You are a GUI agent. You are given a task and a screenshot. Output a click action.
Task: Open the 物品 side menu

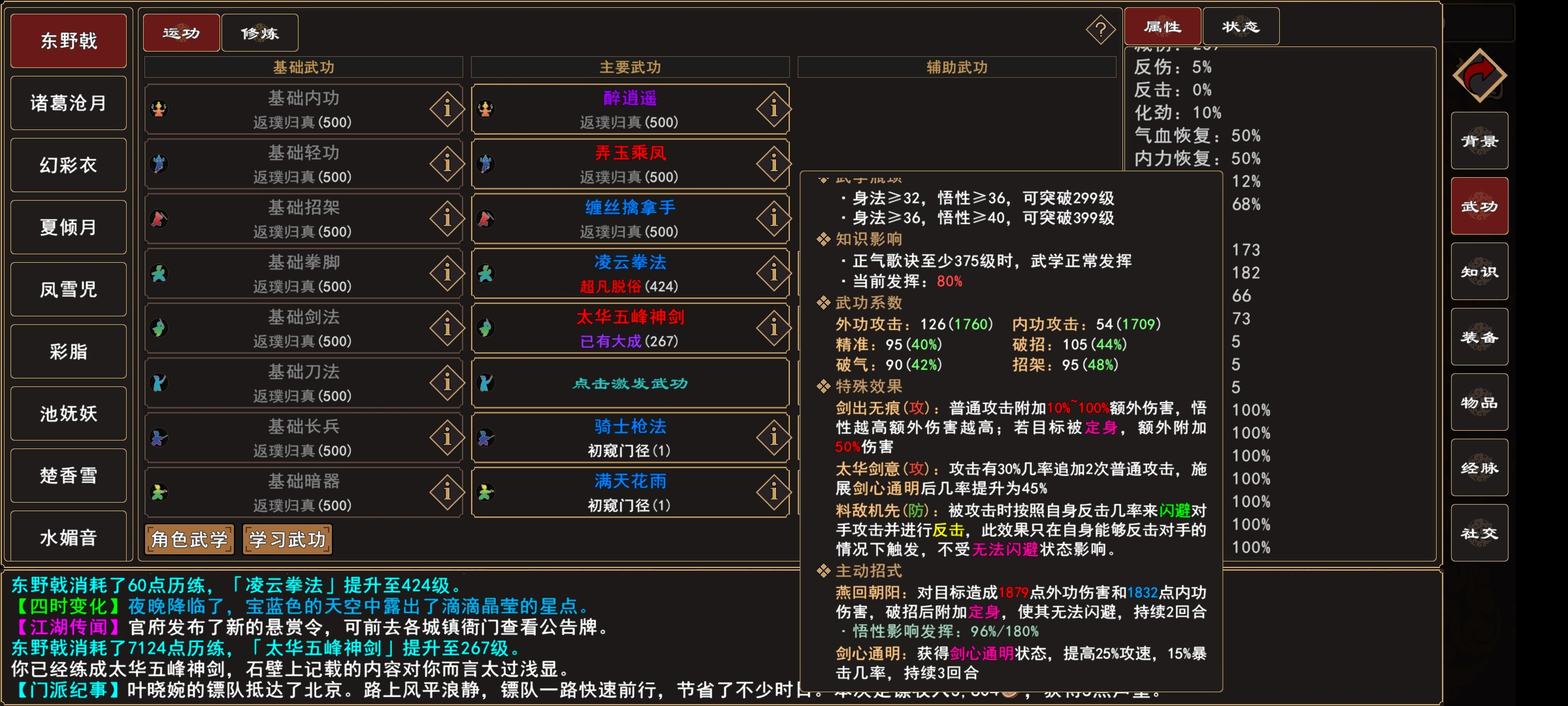coord(1480,402)
